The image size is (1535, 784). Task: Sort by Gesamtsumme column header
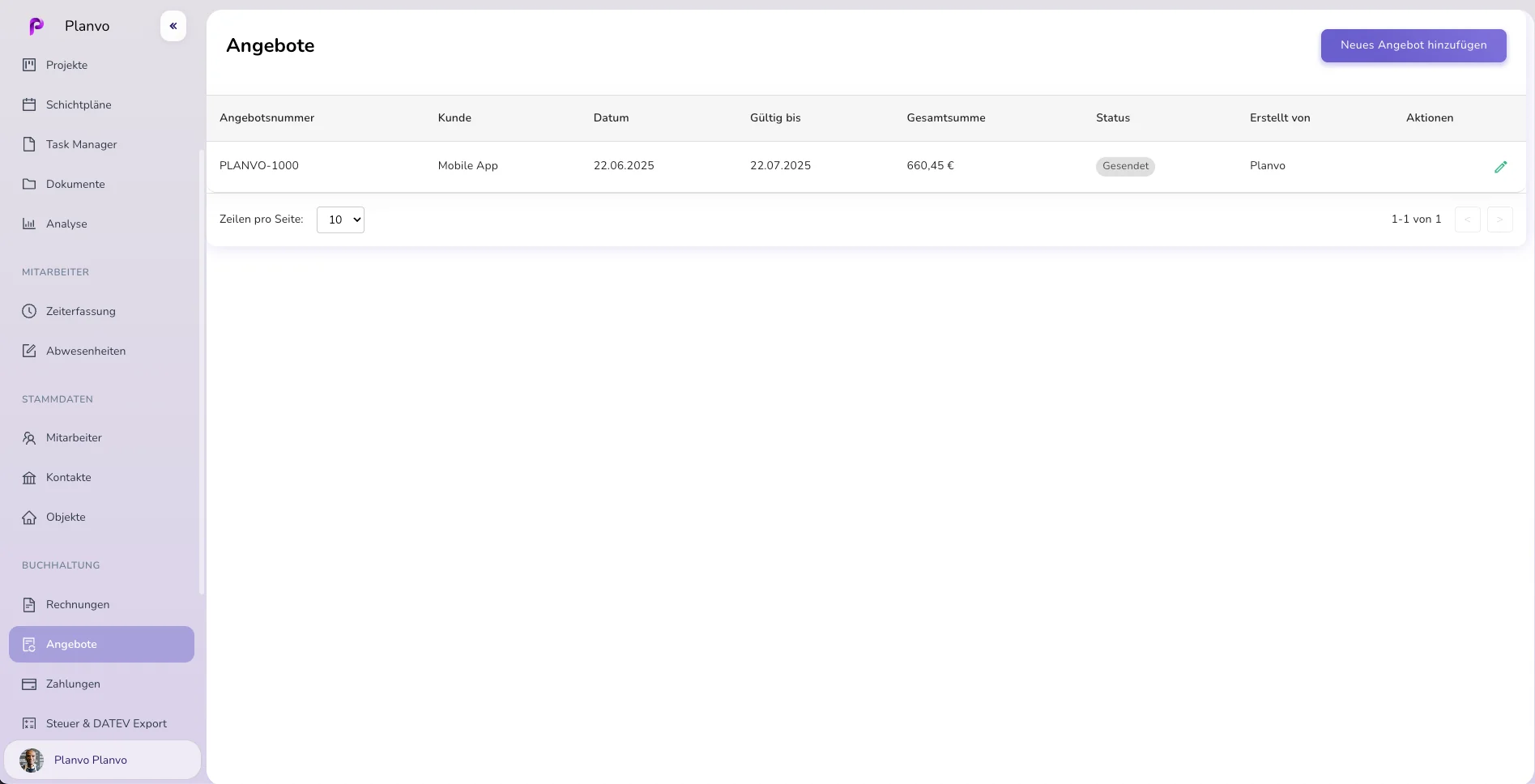point(945,117)
